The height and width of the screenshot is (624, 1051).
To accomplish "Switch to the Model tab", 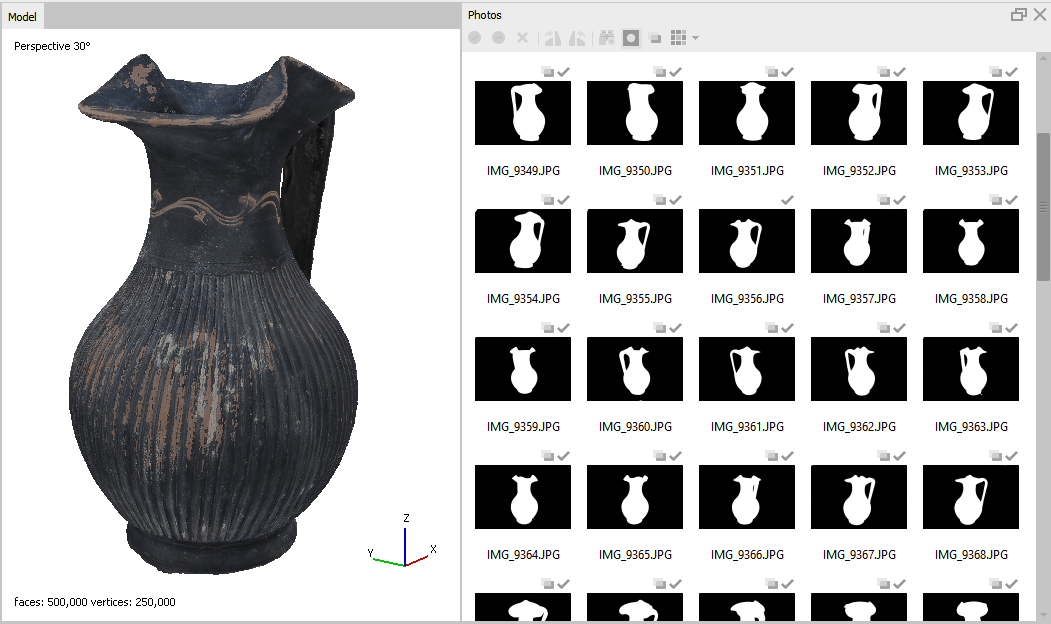I will [22, 17].
